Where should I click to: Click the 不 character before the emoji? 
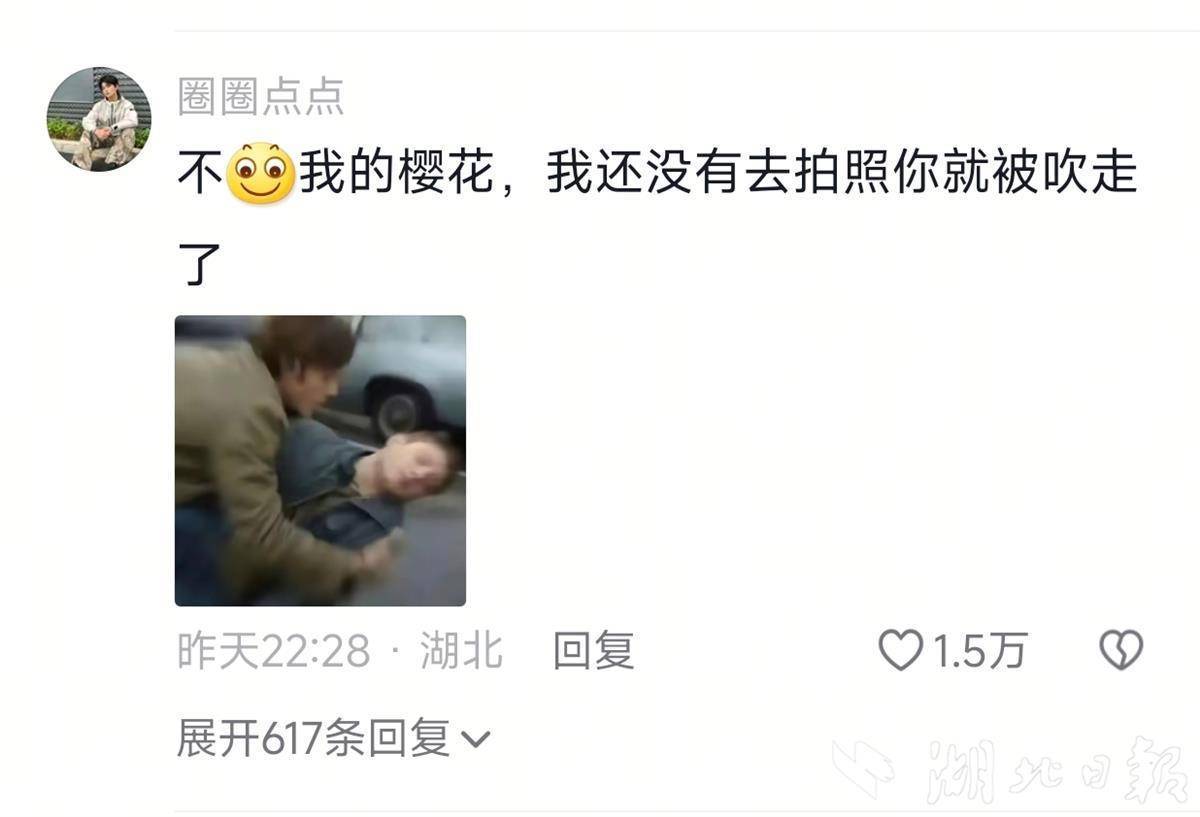(x=199, y=174)
